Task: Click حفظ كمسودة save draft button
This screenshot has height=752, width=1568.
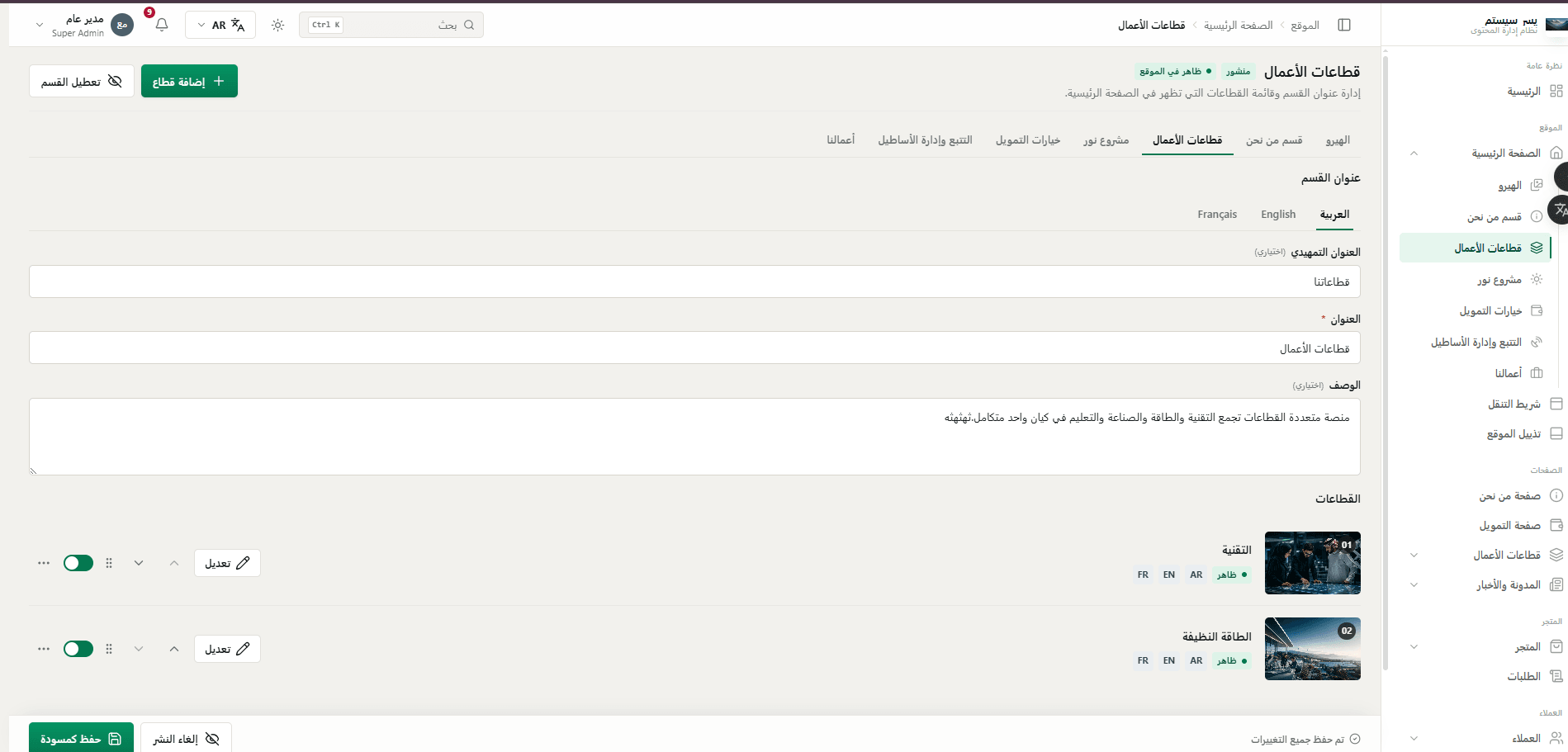Action: pyautogui.click(x=81, y=739)
